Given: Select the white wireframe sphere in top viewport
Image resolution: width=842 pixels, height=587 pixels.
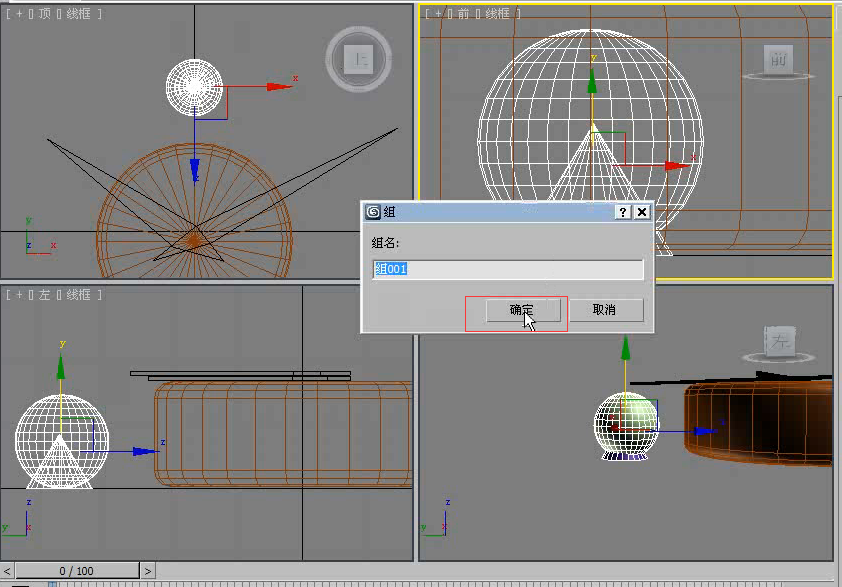Looking at the screenshot, I should pyautogui.click(x=194, y=87).
